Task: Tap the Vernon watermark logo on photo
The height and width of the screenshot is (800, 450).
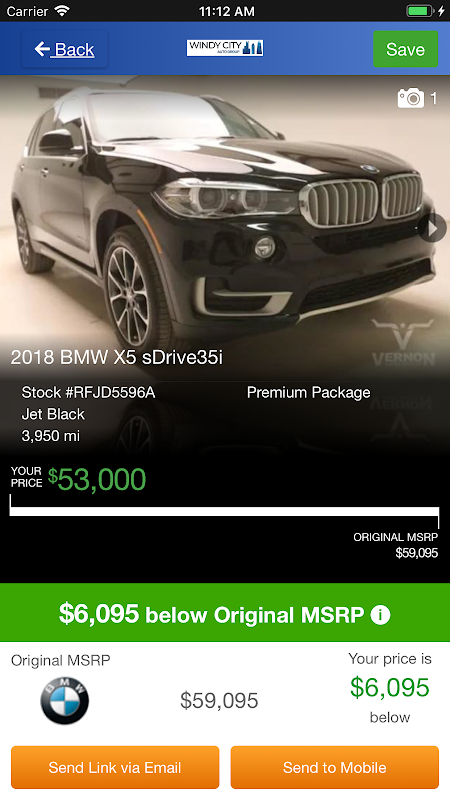Action: [x=403, y=343]
